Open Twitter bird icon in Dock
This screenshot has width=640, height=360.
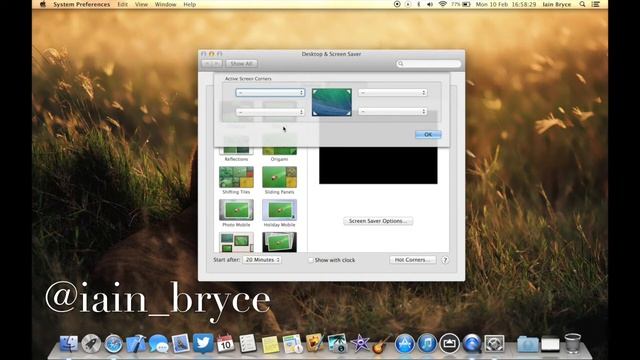tap(203, 343)
